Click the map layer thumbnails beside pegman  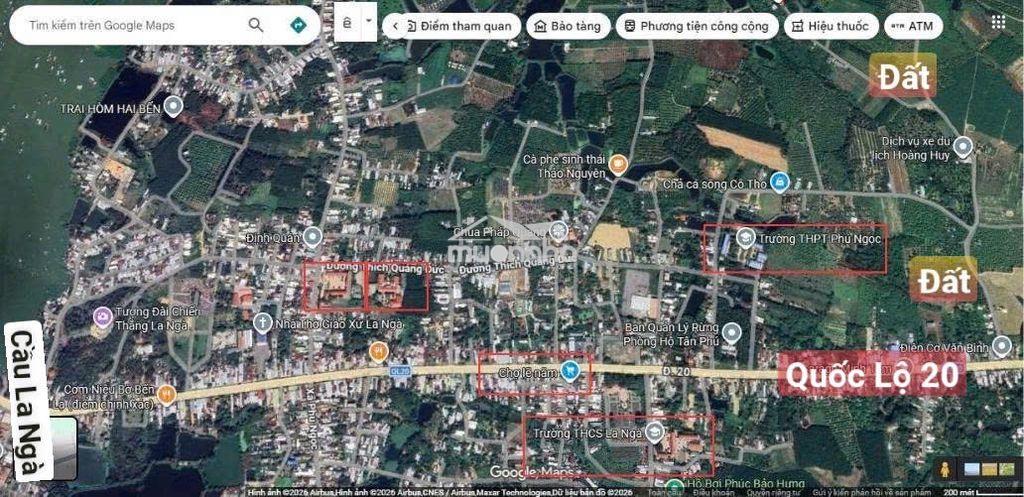[x=989, y=469]
